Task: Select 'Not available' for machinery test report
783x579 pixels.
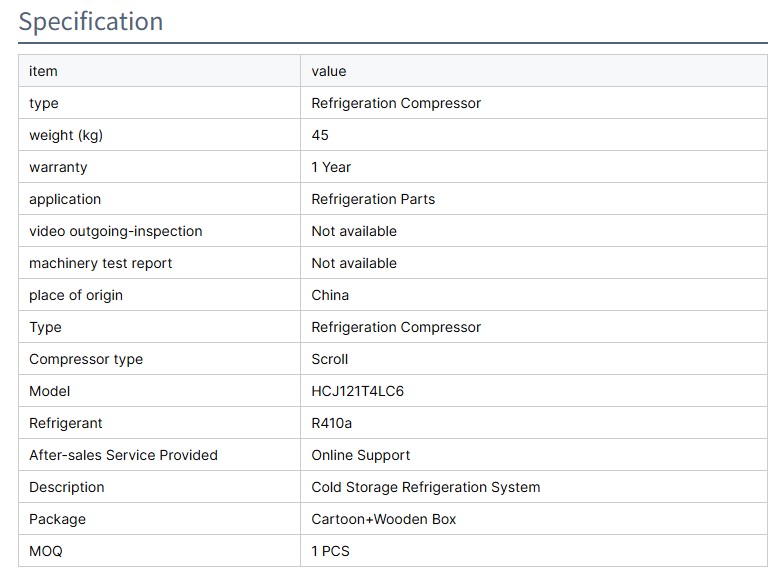Action: [354, 263]
